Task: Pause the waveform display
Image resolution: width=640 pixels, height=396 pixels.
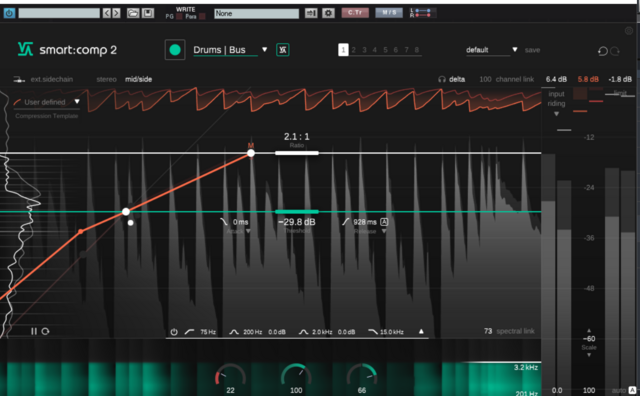Action: (34, 331)
